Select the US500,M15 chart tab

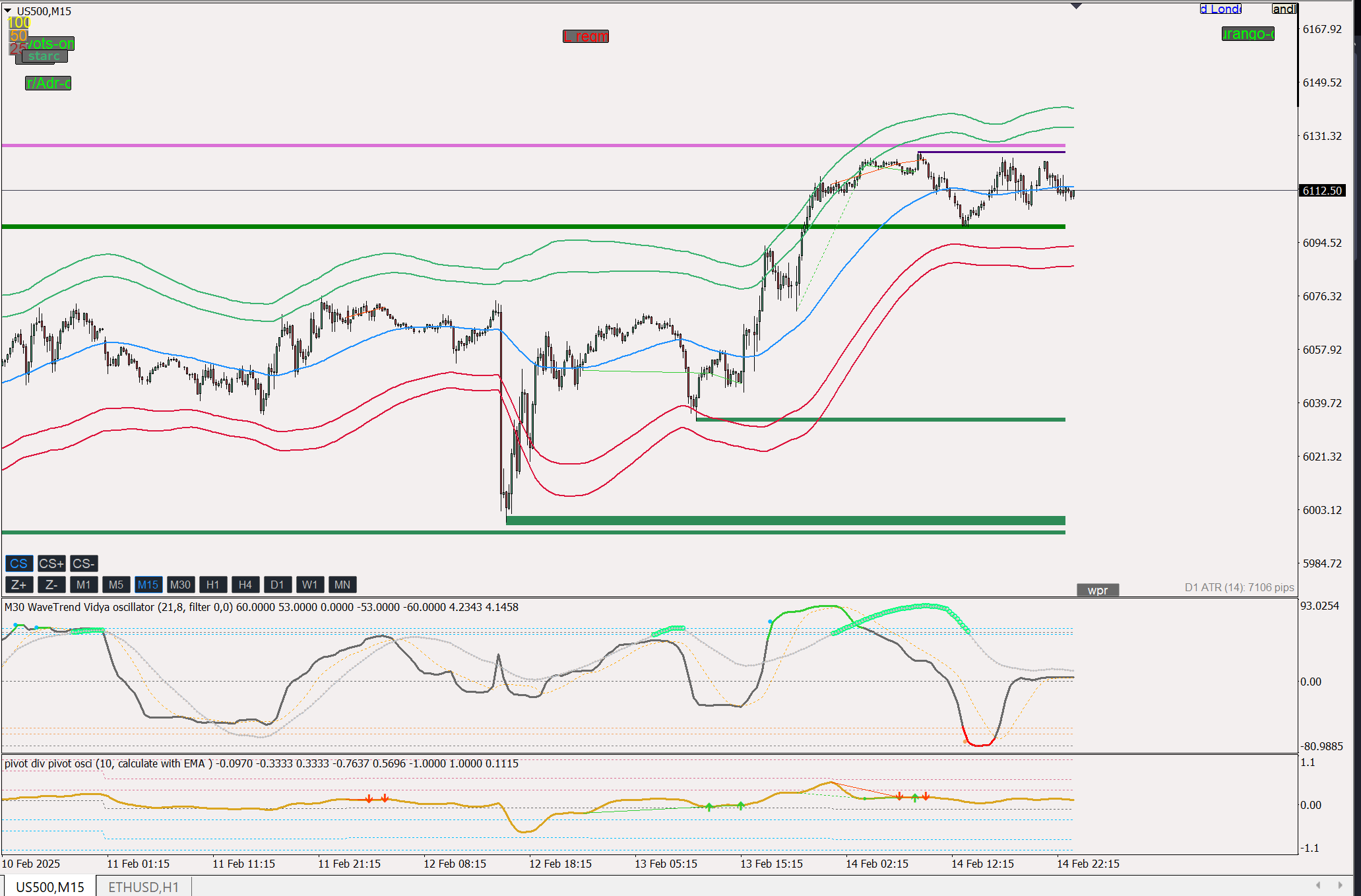[x=50, y=887]
